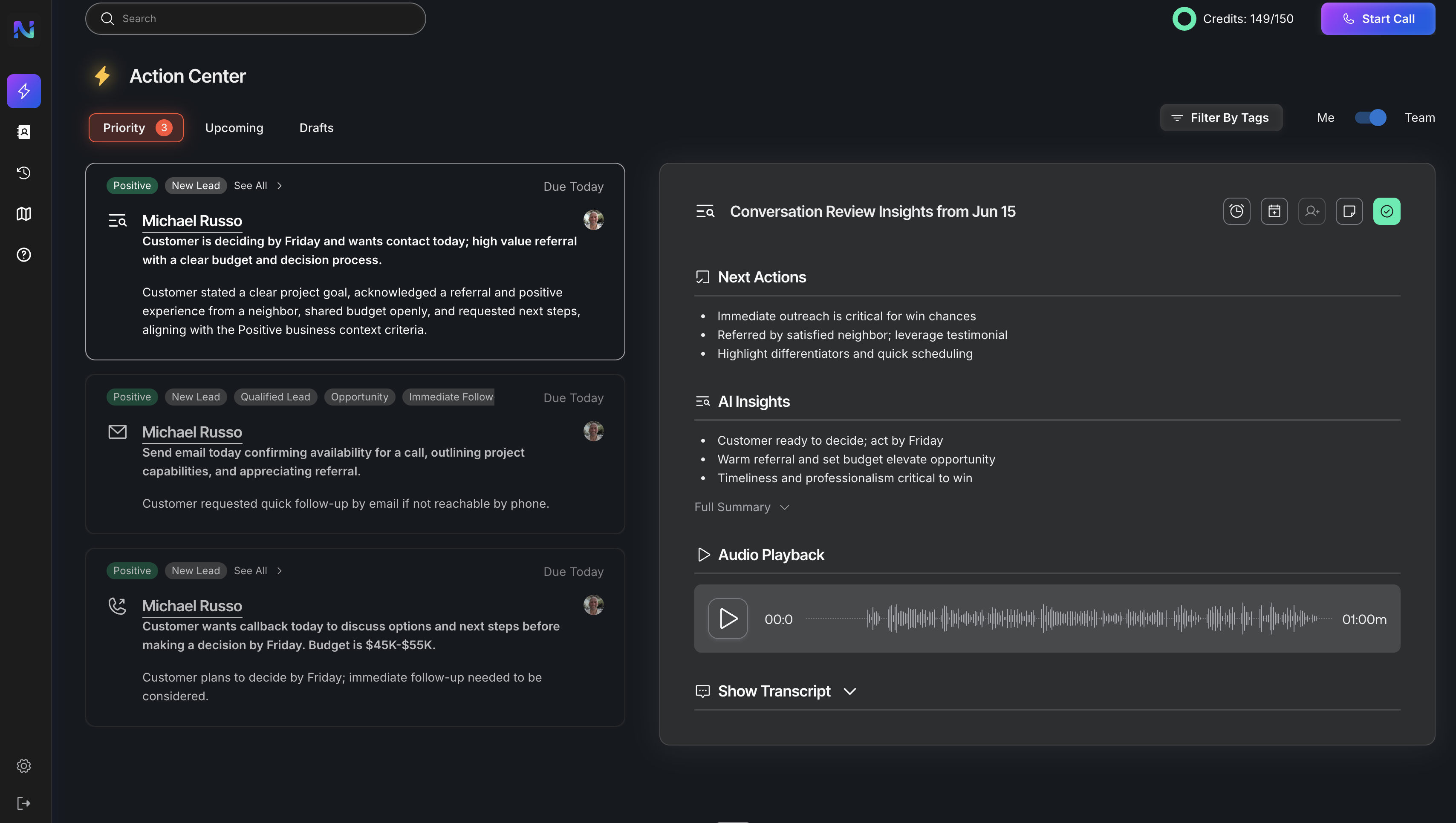Click the Next Actions section icon
The height and width of the screenshot is (823, 1456).
point(702,277)
